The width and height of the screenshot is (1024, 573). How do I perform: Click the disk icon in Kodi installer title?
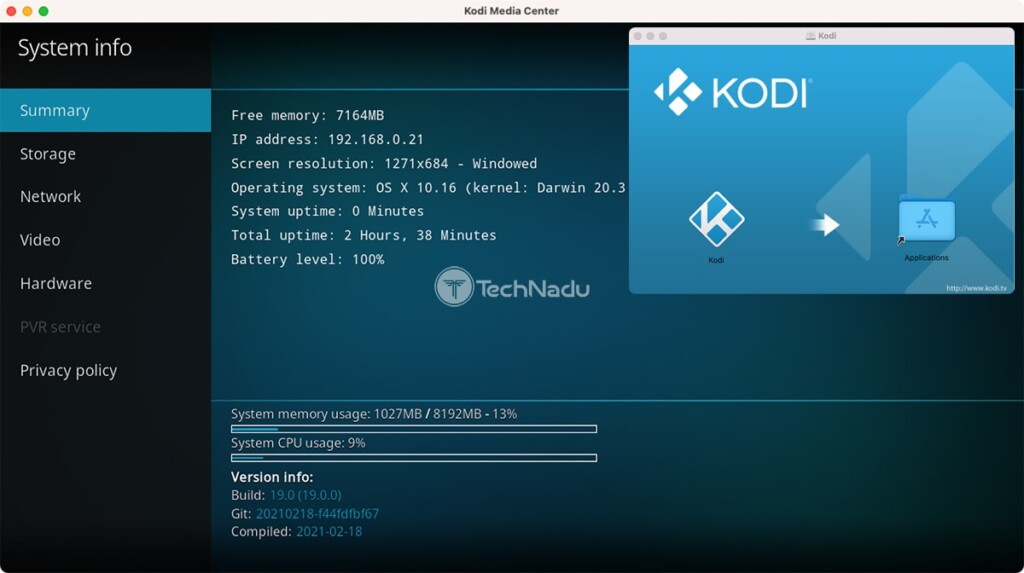(810, 36)
